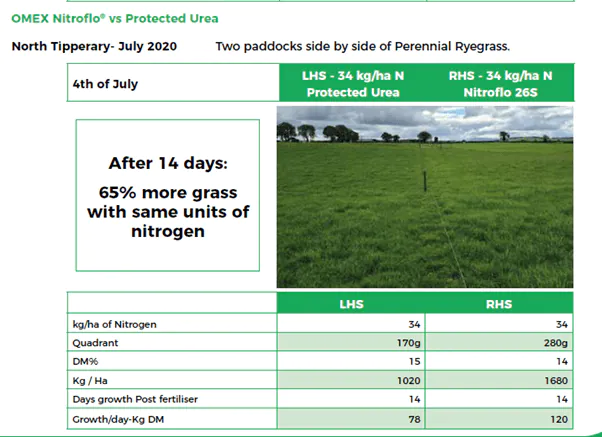
Task: Click the Quadrant value '280g'
Action: pyautogui.click(x=556, y=343)
